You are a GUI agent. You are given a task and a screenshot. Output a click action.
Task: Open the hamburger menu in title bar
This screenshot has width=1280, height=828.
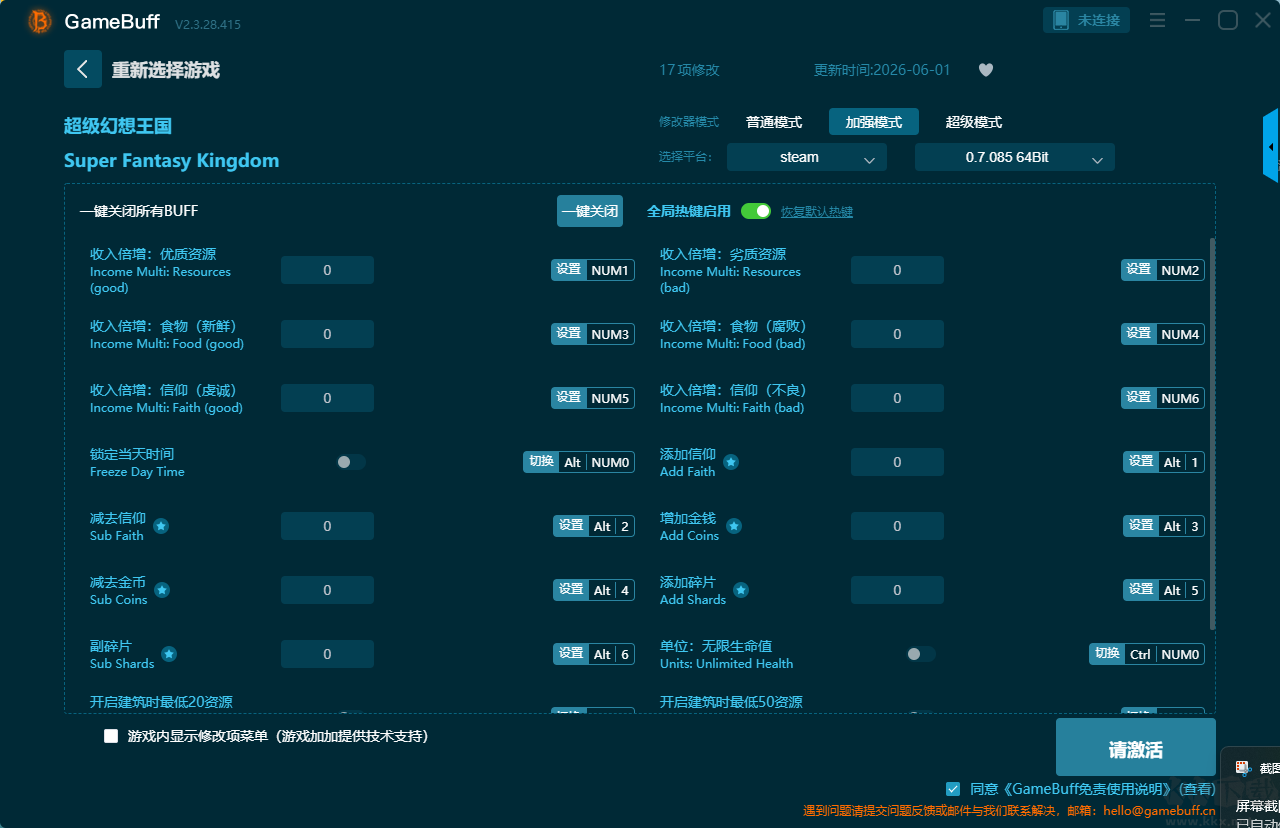(1158, 20)
